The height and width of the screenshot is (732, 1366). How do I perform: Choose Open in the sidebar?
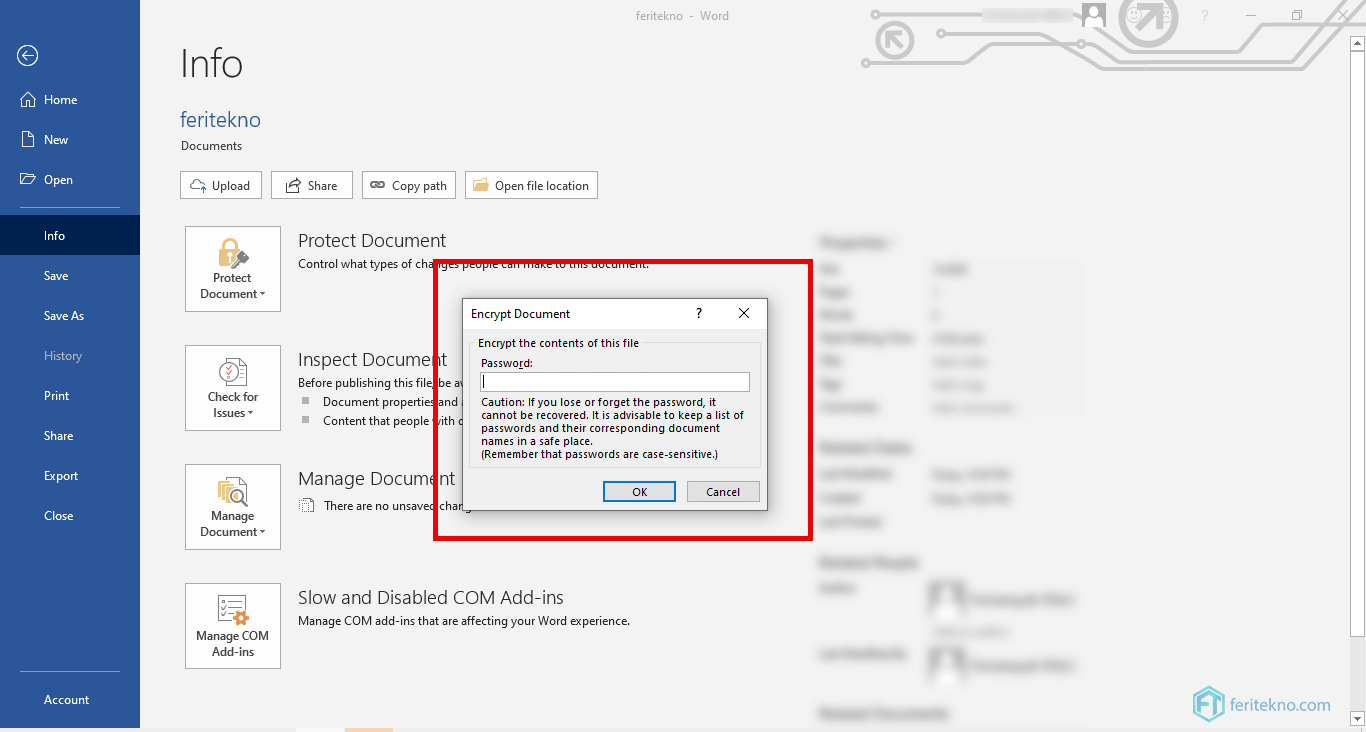point(70,180)
